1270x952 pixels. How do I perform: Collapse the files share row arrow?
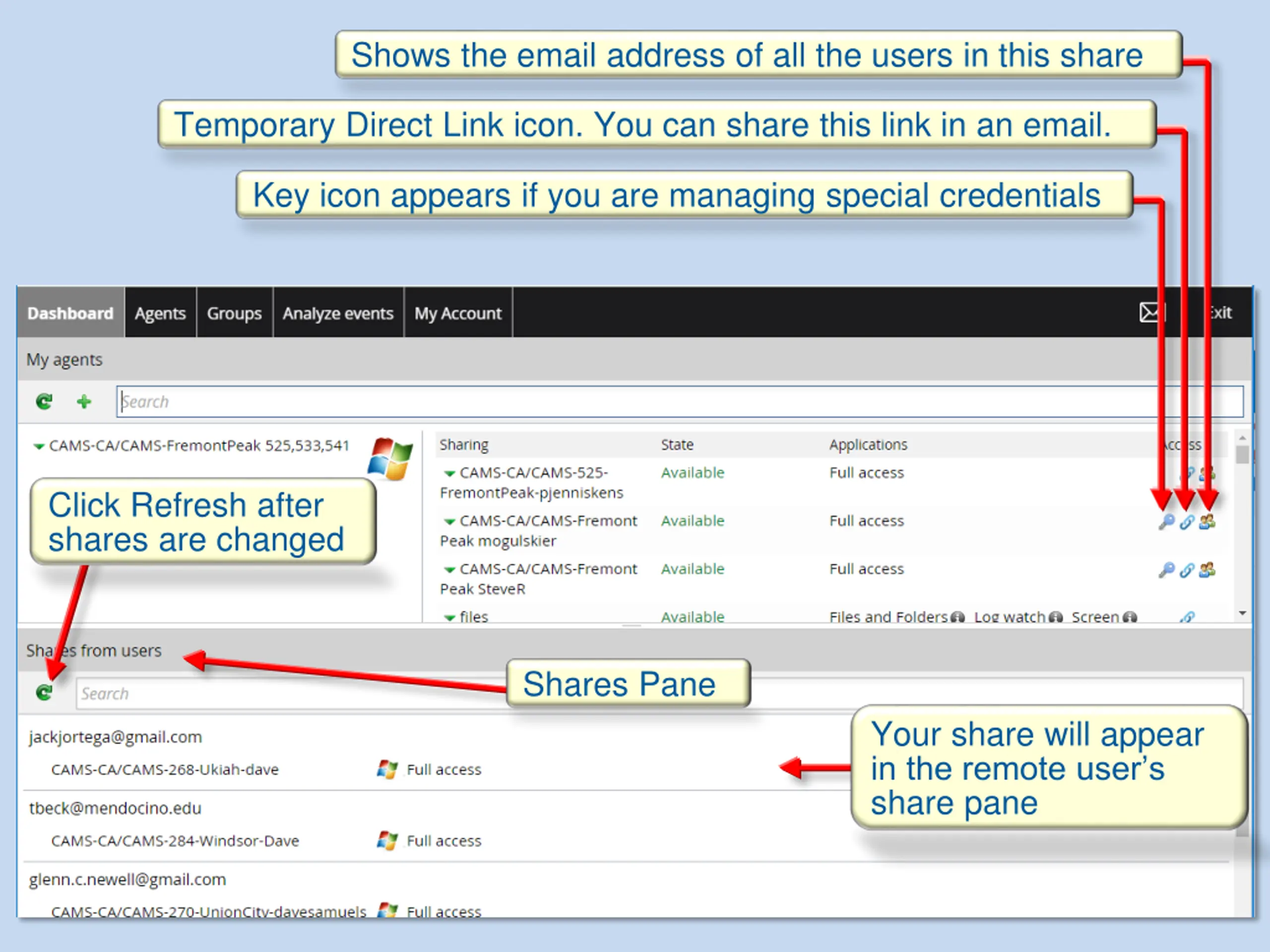(449, 617)
